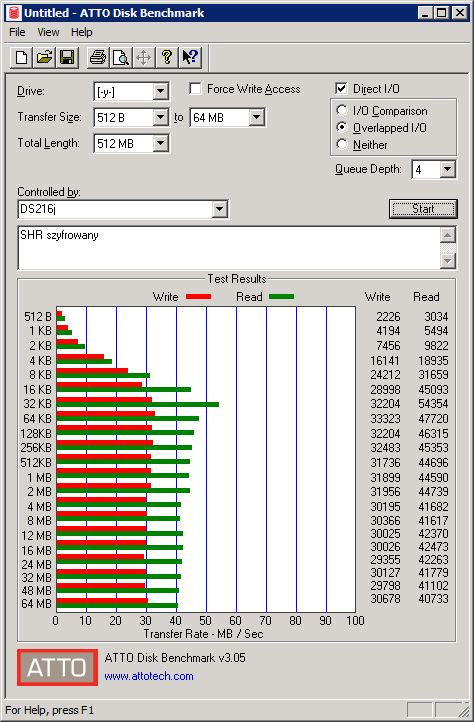
Task: Click the Start benchmark button
Action: (x=423, y=209)
